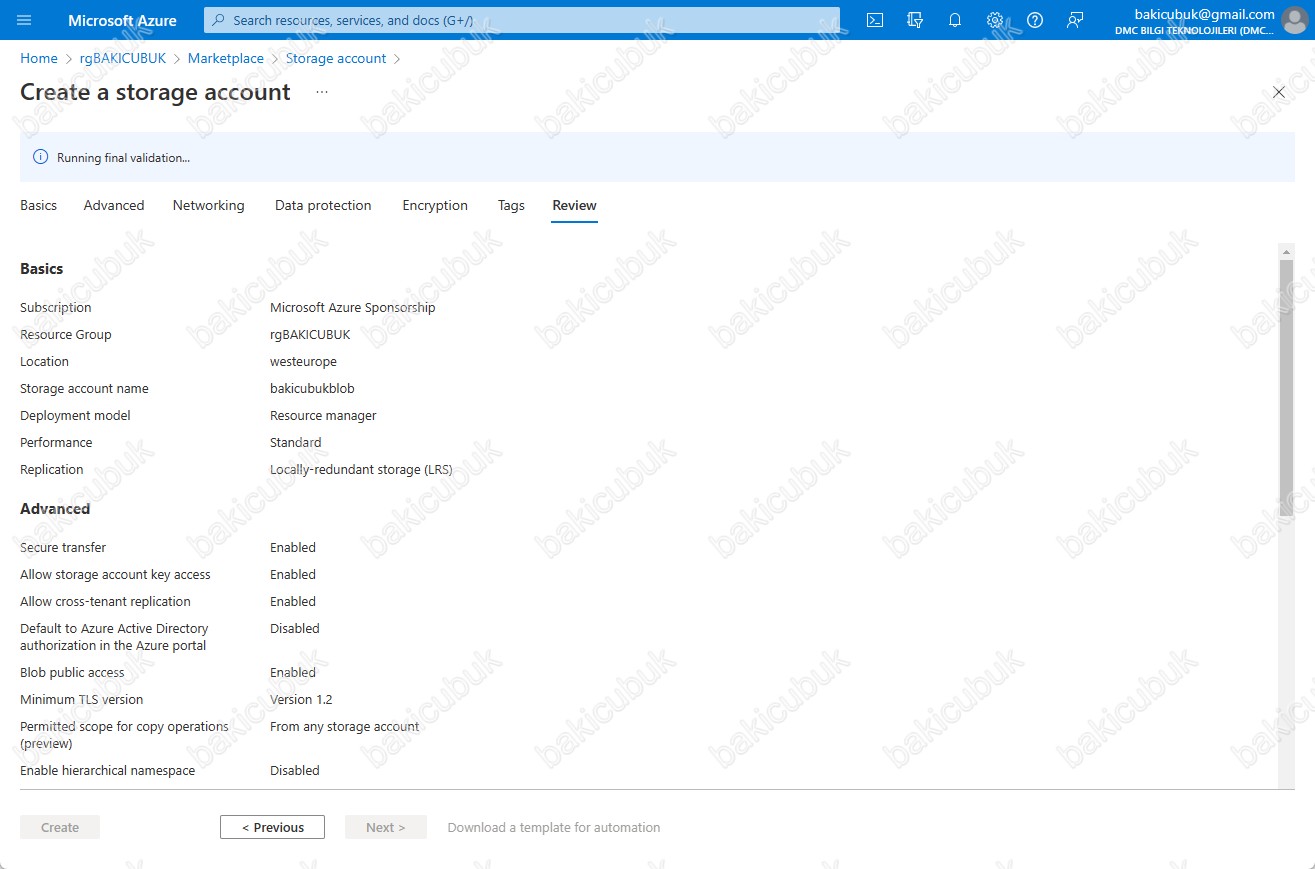Select the Tags tab
The image size is (1315, 869).
(x=511, y=205)
